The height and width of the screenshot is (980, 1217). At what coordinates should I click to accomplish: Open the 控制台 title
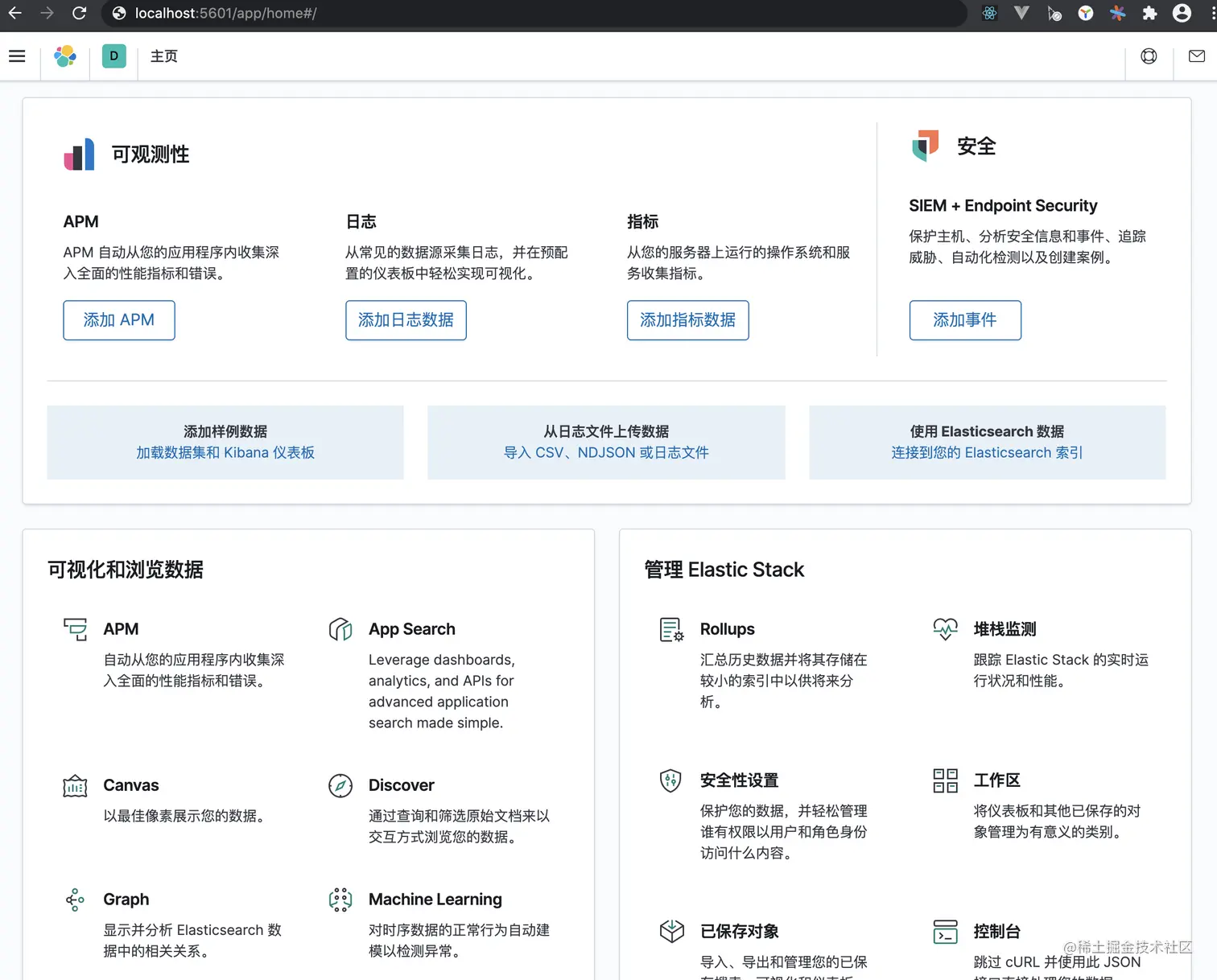[x=997, y=932]
